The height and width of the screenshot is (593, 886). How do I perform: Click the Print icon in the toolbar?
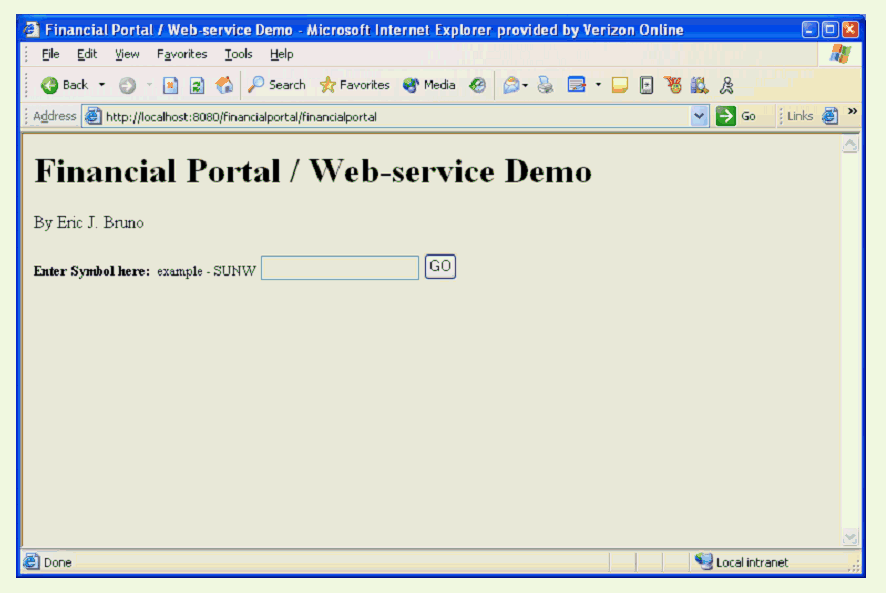click(545, 85)
